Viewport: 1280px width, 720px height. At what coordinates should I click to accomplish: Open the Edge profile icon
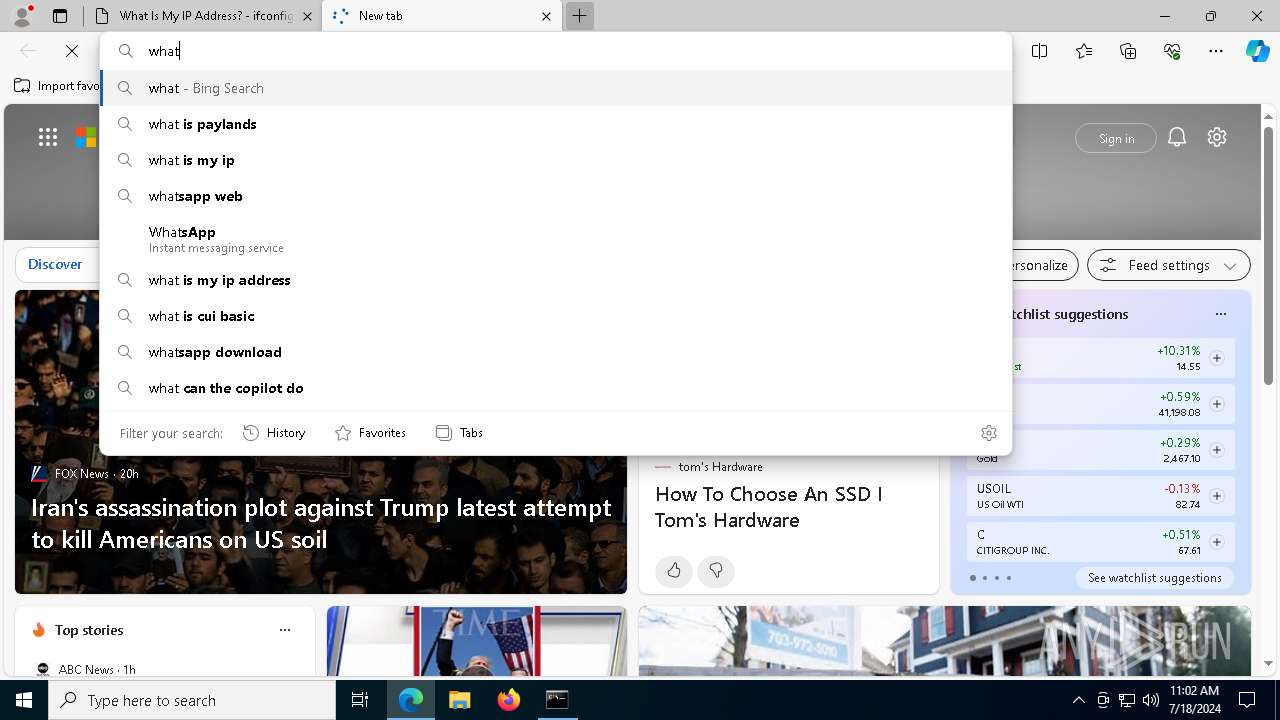pyautogui.click(x=22, y=16)
